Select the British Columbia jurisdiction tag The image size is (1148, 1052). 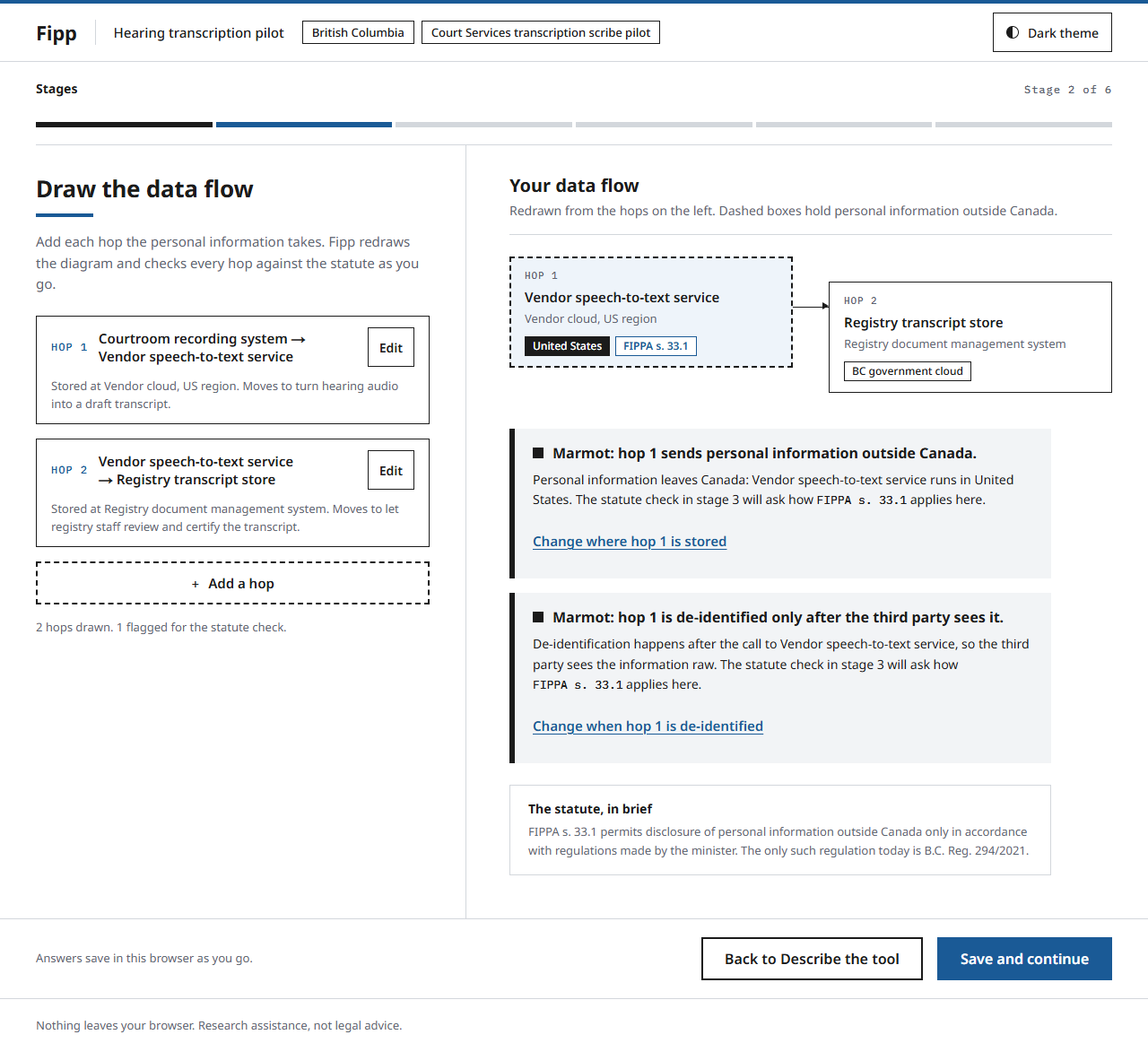click(x=358, y=32)
